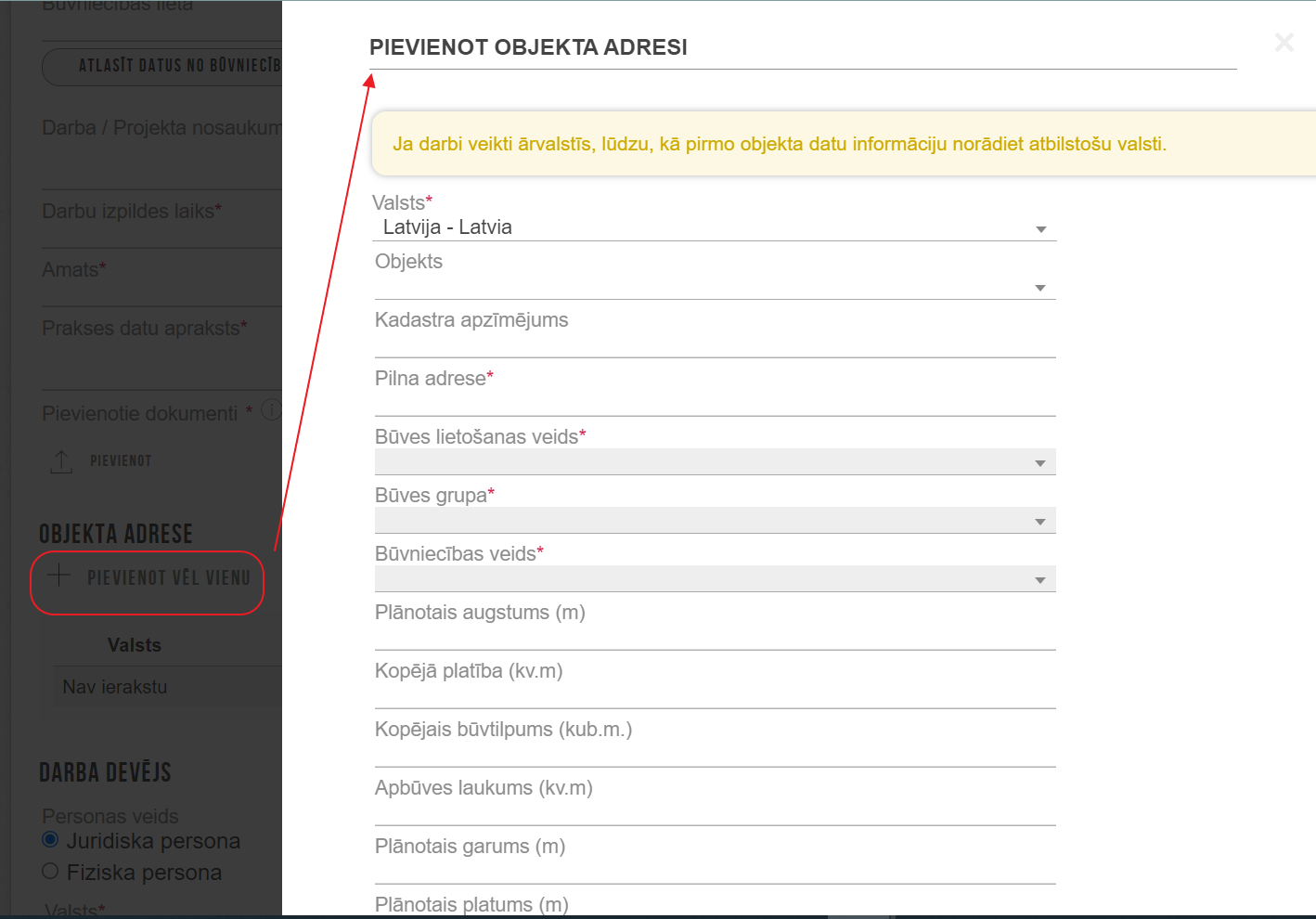Click the plus icon beside Pievienot vēl vienu
This screenshot has width=1316, height=919.
click(x=58, y=576)
